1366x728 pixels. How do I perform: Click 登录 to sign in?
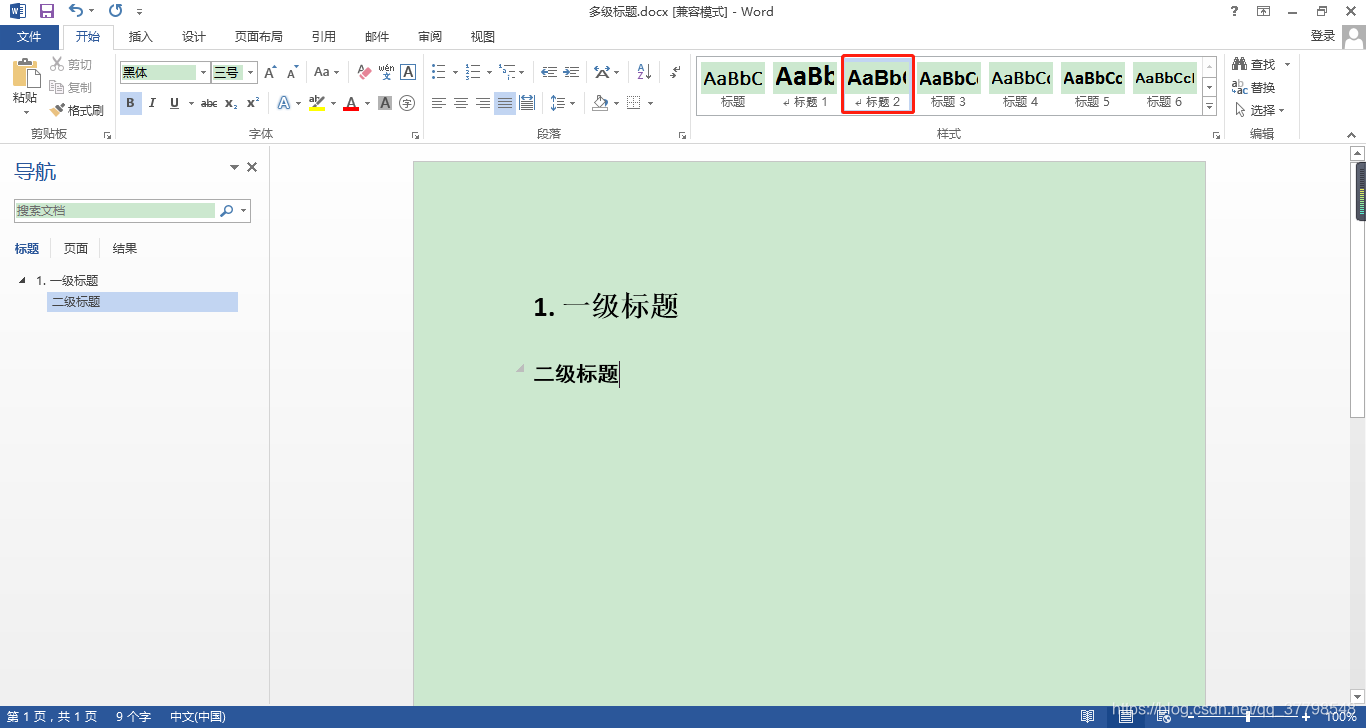click(x=1323, y=36)
